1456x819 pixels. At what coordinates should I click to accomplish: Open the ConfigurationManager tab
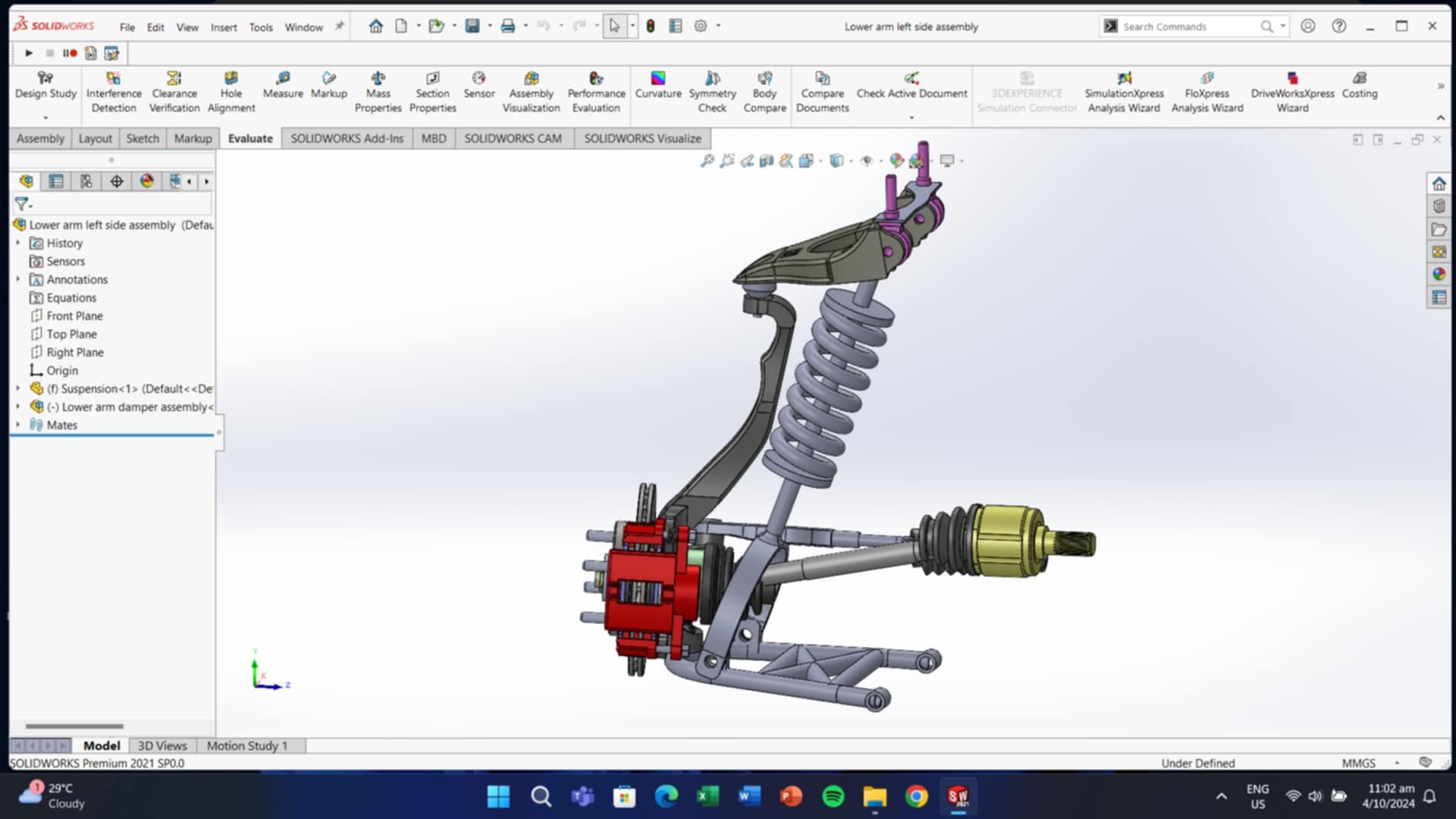click(x=86, y=181)
